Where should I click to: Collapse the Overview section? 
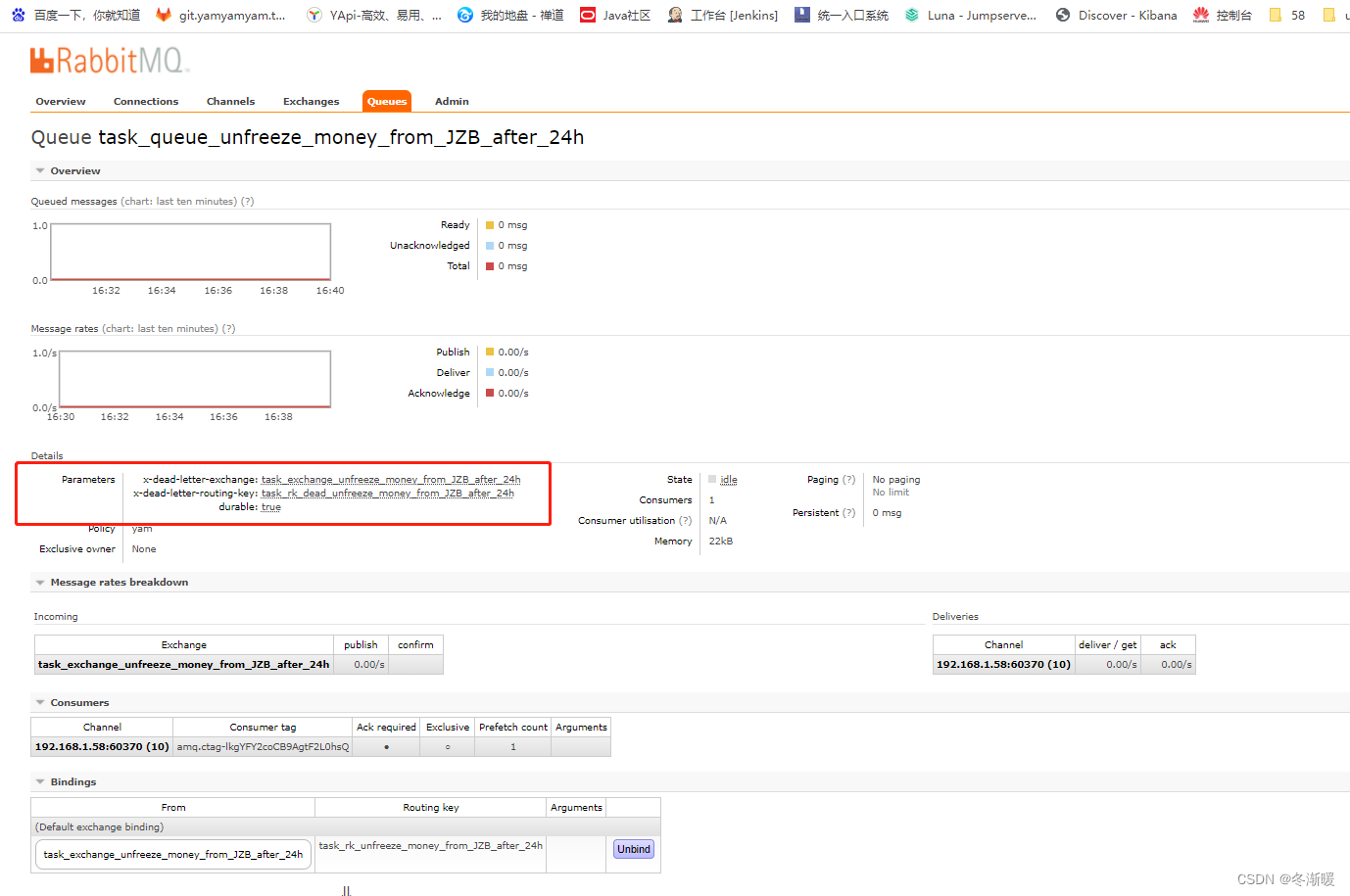pos(40,170)
